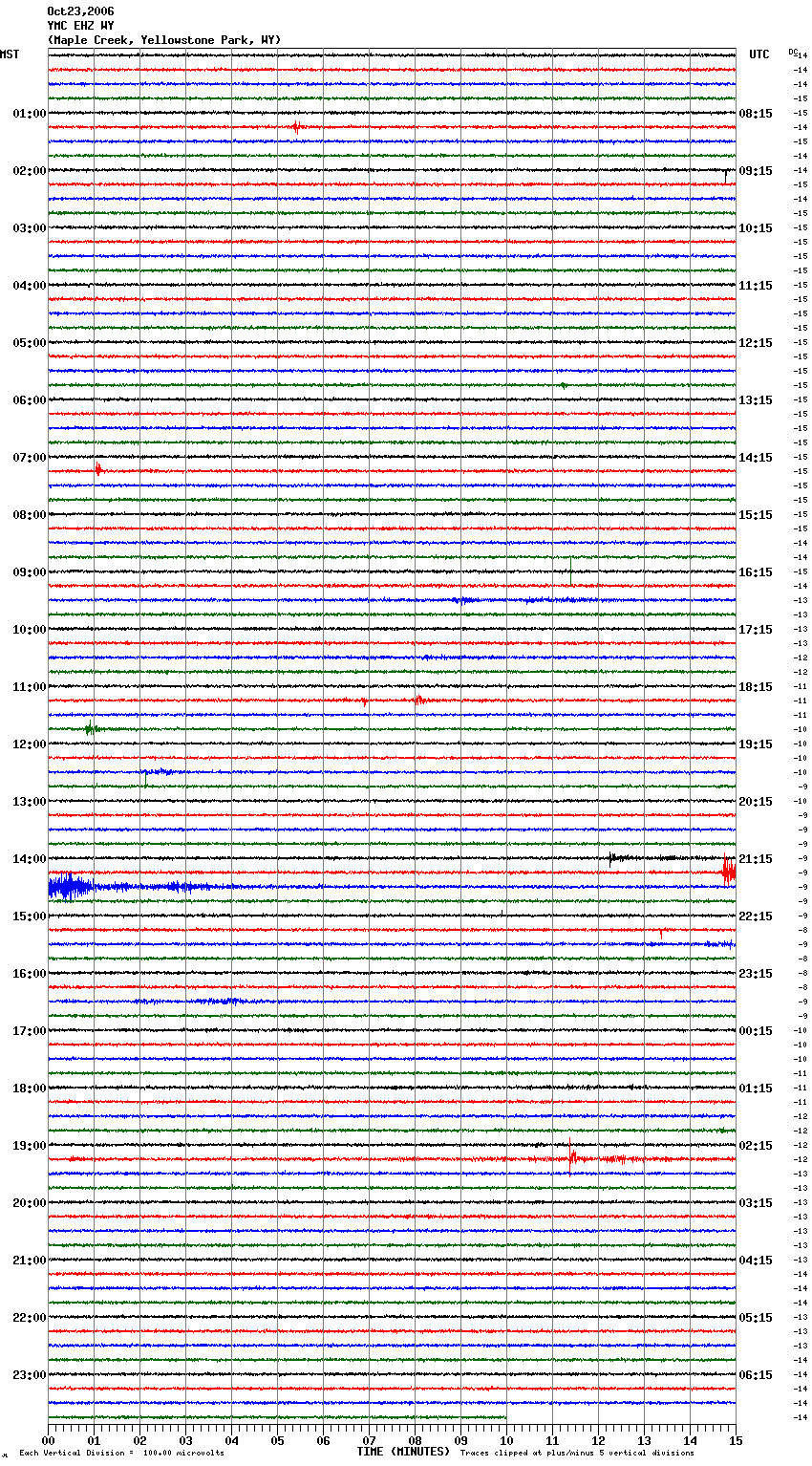Click the 13:15 UTC time label

tap(756, 400)
